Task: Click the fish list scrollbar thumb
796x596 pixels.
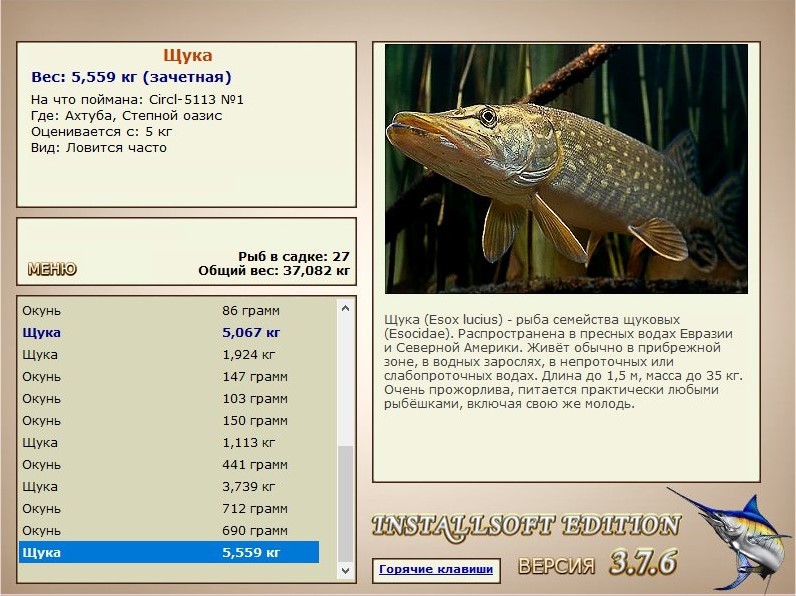Action: click(x=345, y=504)
